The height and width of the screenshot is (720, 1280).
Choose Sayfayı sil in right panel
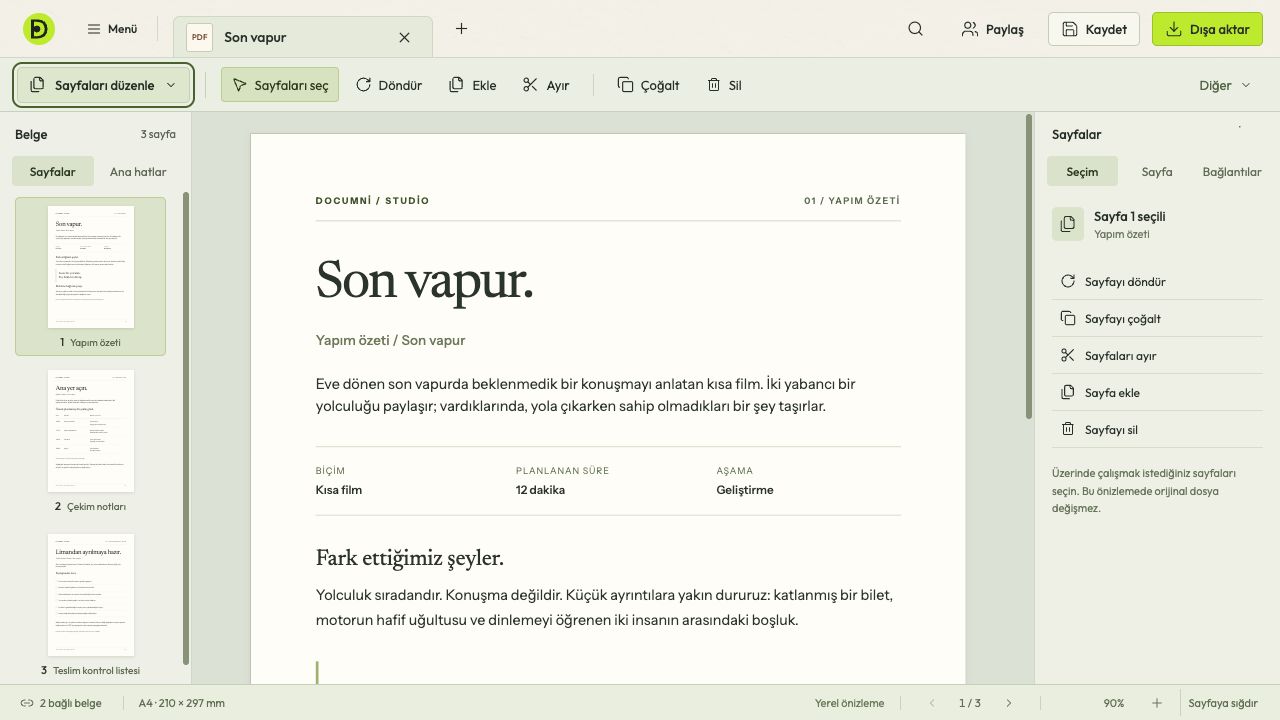pos(1157,430)
